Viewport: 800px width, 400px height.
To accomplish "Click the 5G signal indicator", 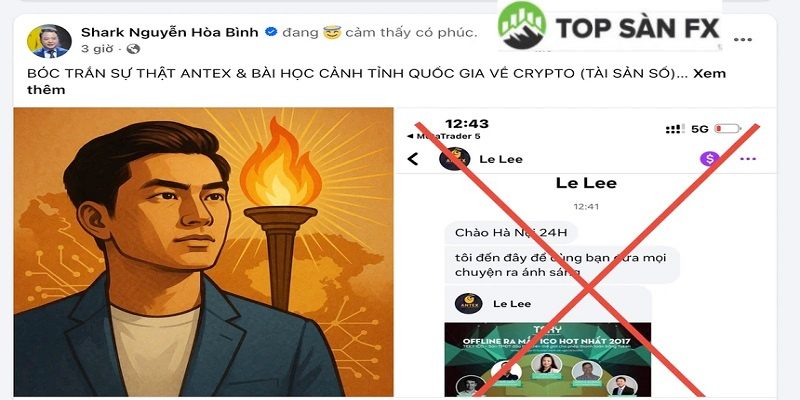I will (699, 129).
